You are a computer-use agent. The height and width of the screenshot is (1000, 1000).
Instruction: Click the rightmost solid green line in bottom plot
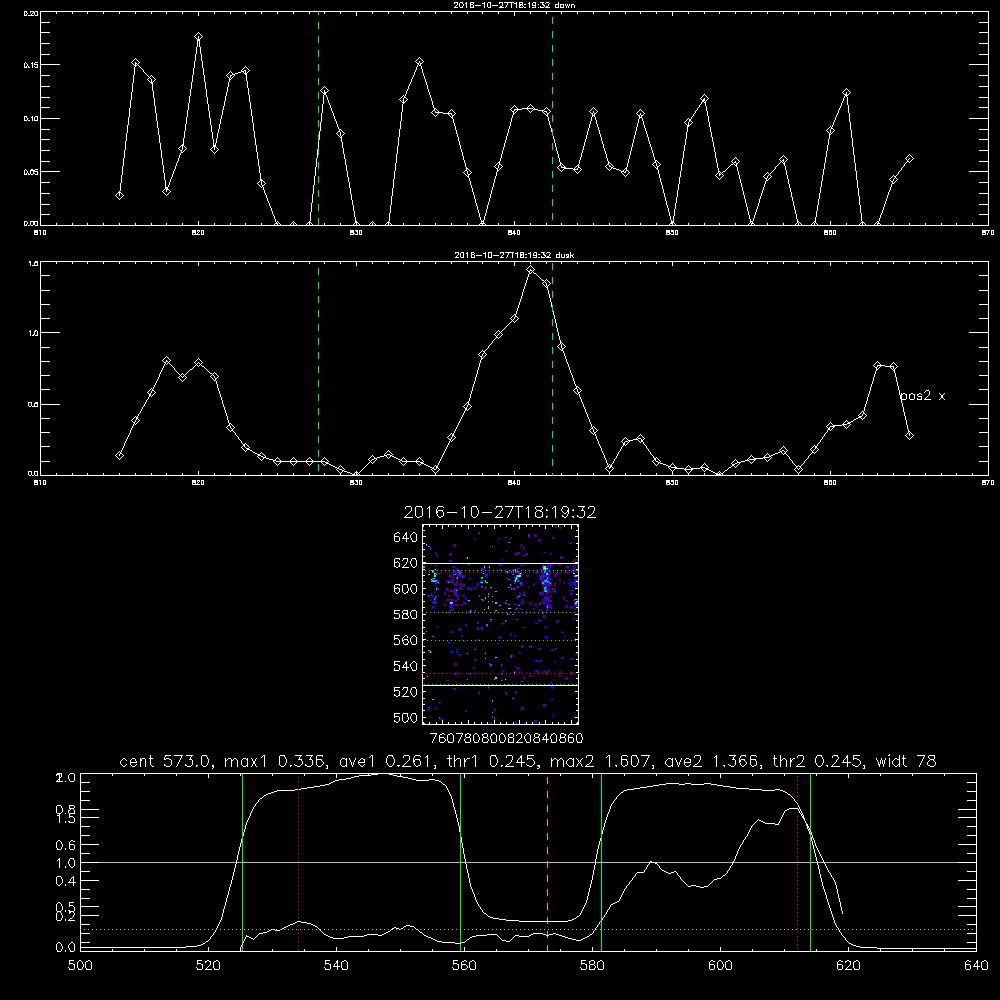(810, 862)
